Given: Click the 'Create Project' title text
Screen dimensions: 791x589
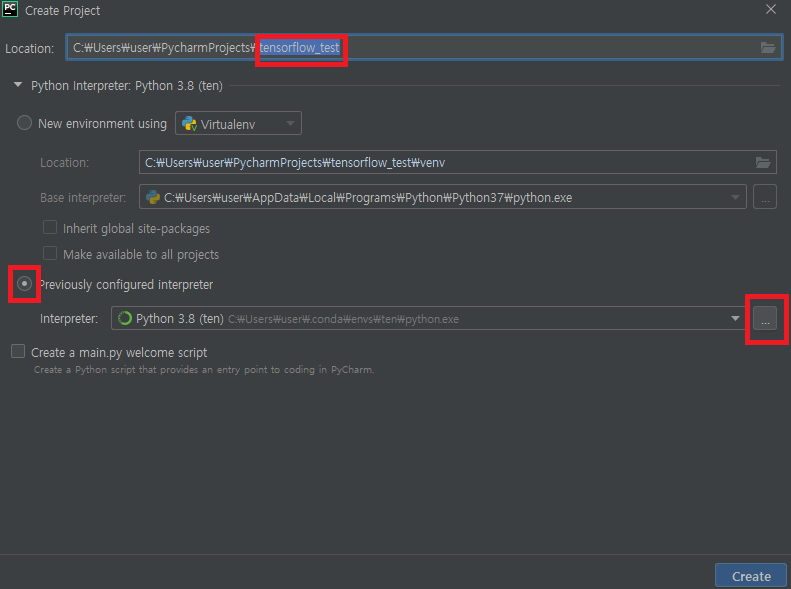Looking at the screenshot, I should (63, 11).
